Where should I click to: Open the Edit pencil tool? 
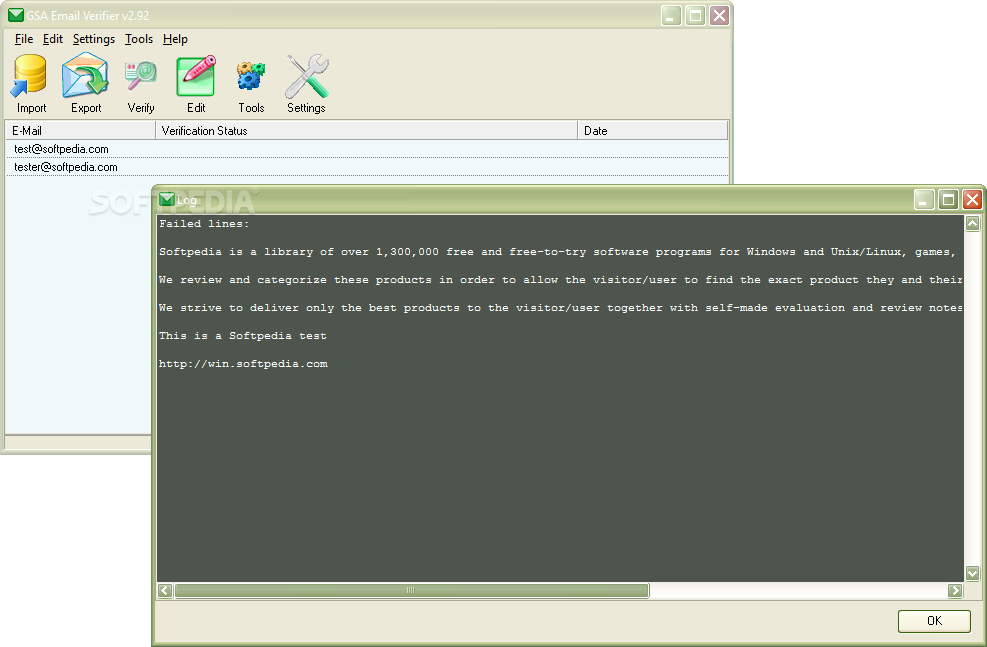pos(196,84)
